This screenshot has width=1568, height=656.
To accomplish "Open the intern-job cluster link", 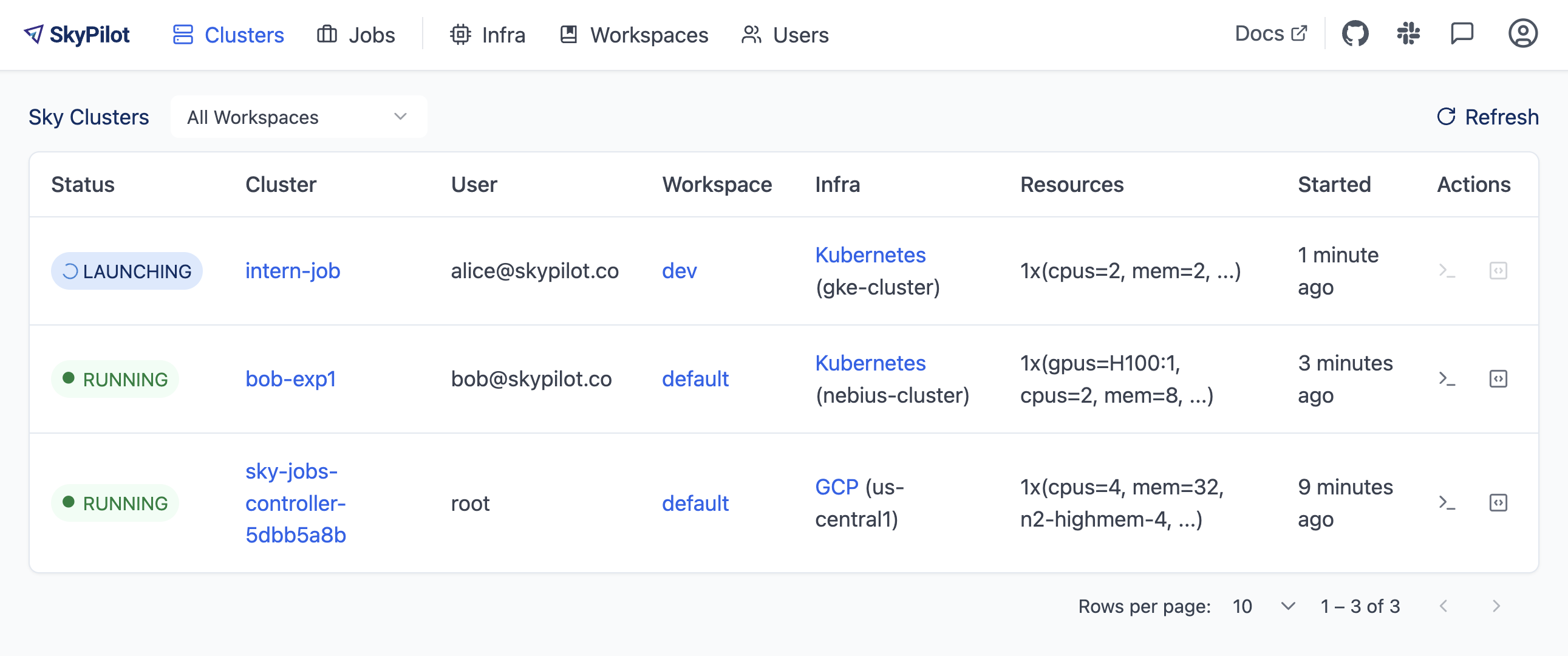I will pos(293,270).
